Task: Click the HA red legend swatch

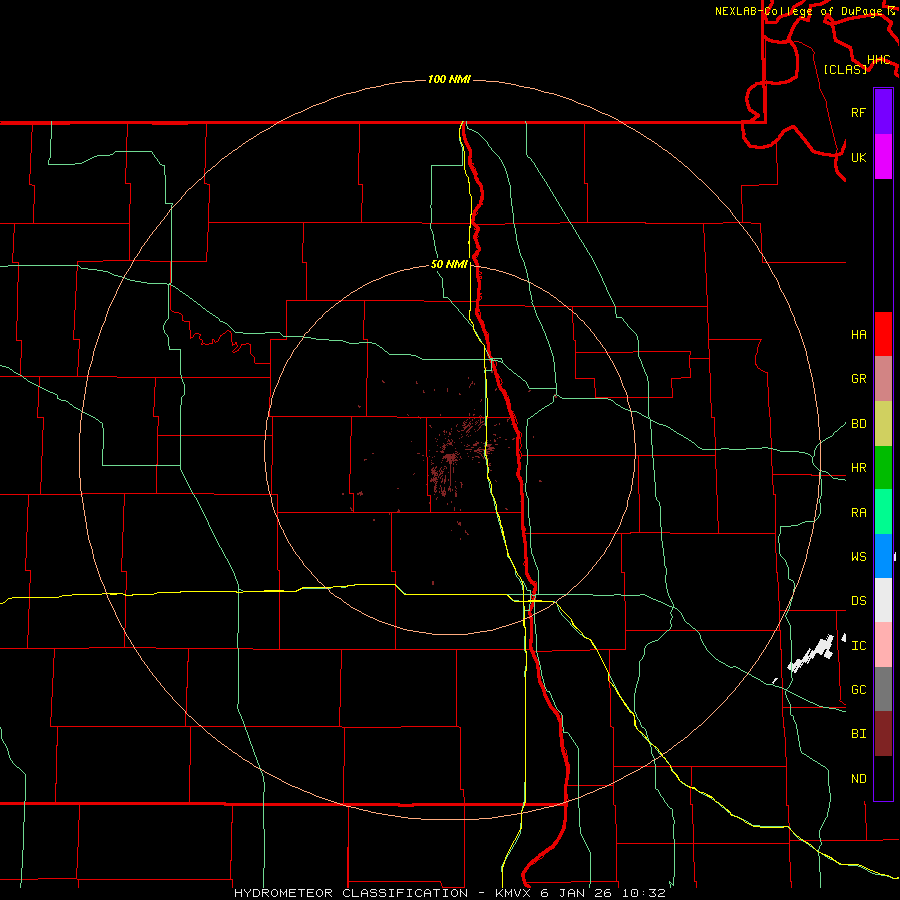Action: point(883,334)
